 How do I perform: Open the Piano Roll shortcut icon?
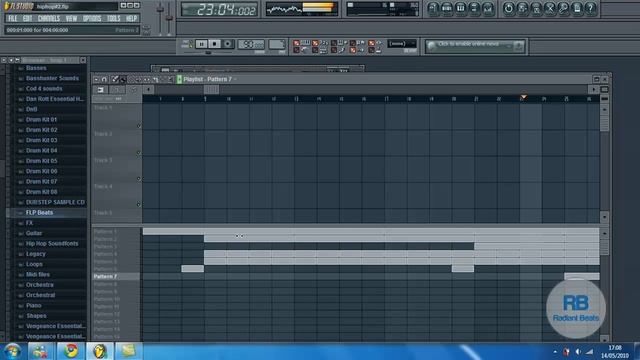460,8
